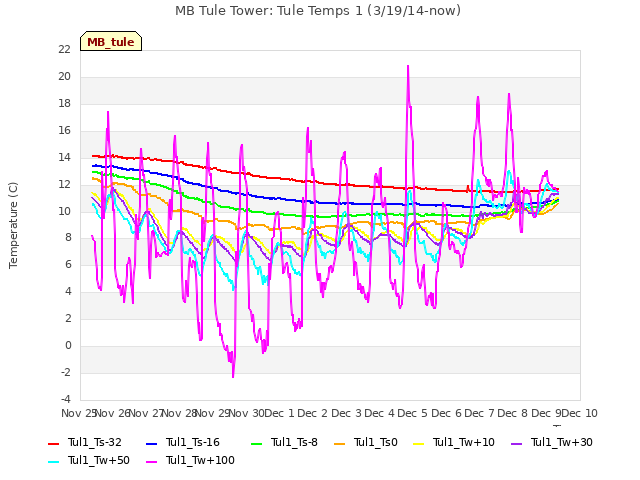This screenshot has width=640, height=480.
Task: Select the magenta Tul1_Tw+100 legend swatch
Action: (151, 461)
